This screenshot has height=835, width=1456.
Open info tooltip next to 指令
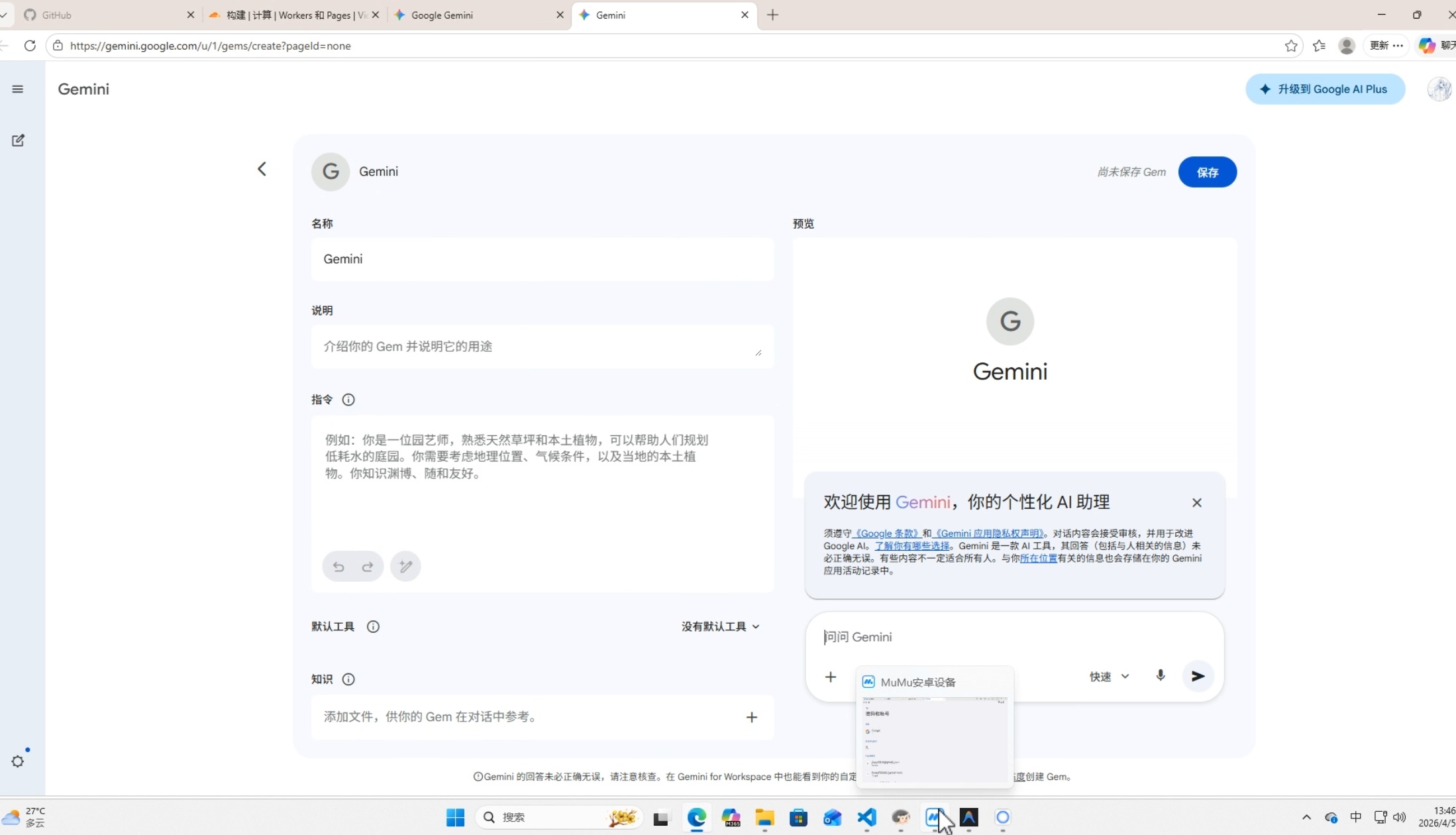348,400
